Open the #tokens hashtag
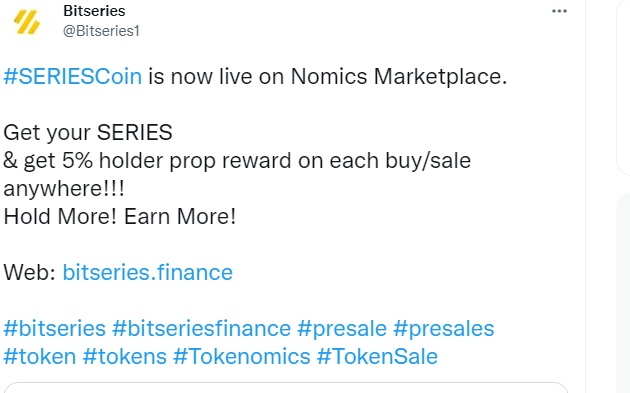This screenshot has width=630, height=393. [125, 356]
